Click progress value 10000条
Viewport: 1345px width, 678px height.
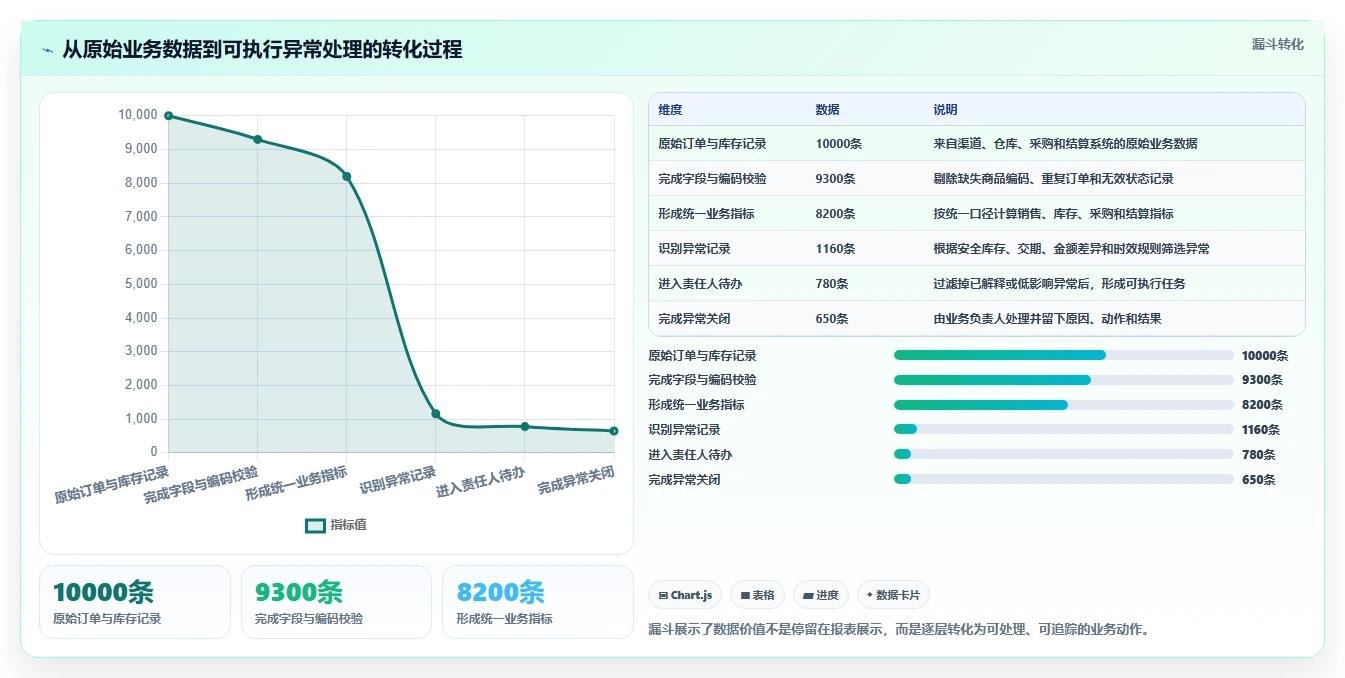pyautogui.click(x=1265, y=356)
